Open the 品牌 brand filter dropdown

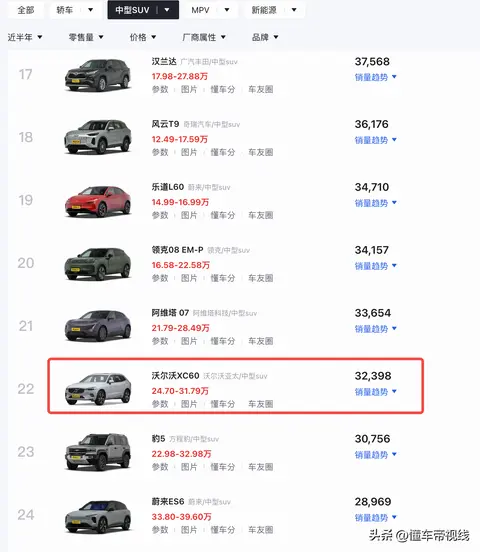(265, 37)
